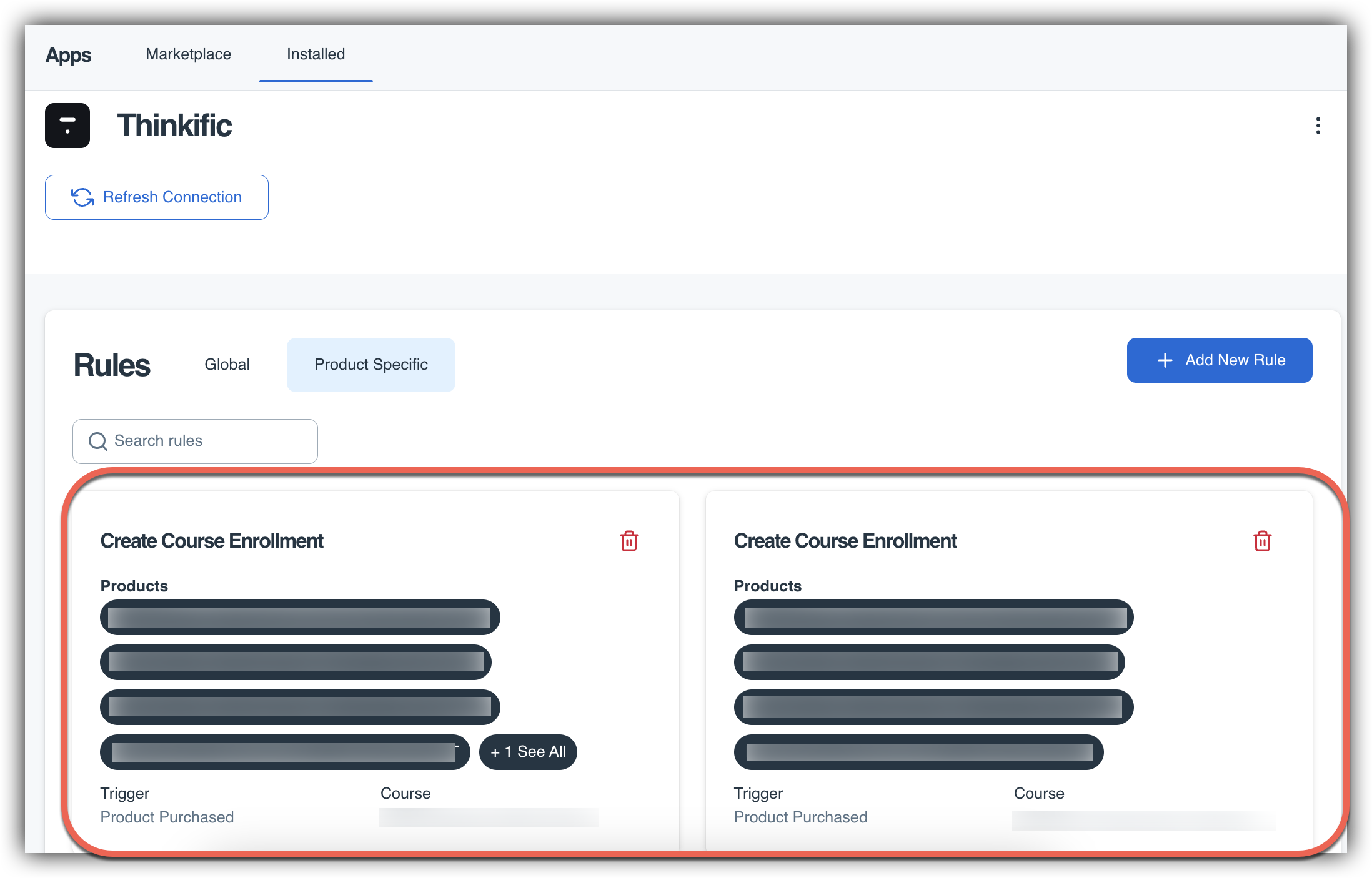Click the refresh arrows icon

tap(82, 197)
